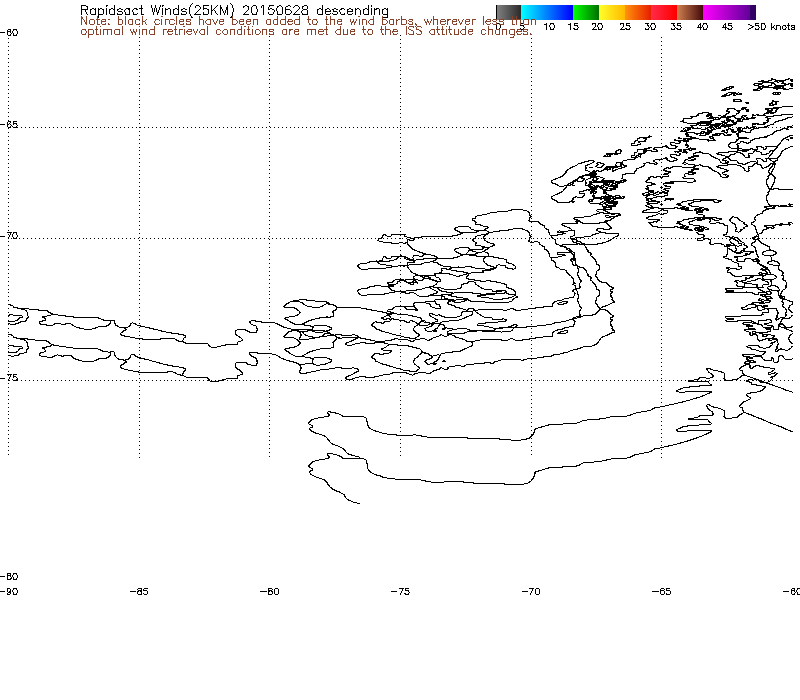Click the '20' knots legend label
This screenshot has height=700, width=800.
(597, 27)
